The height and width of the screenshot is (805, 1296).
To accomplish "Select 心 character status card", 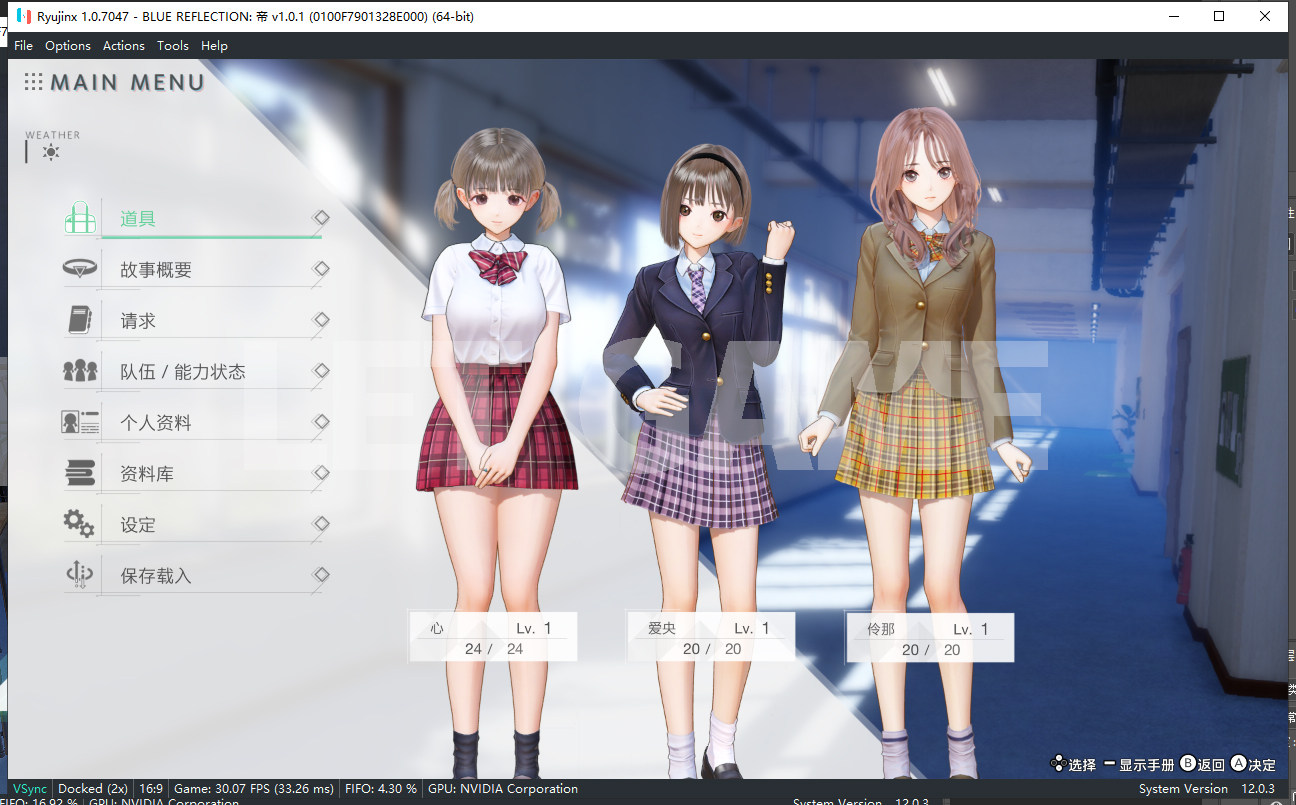I will pos(493,637).
